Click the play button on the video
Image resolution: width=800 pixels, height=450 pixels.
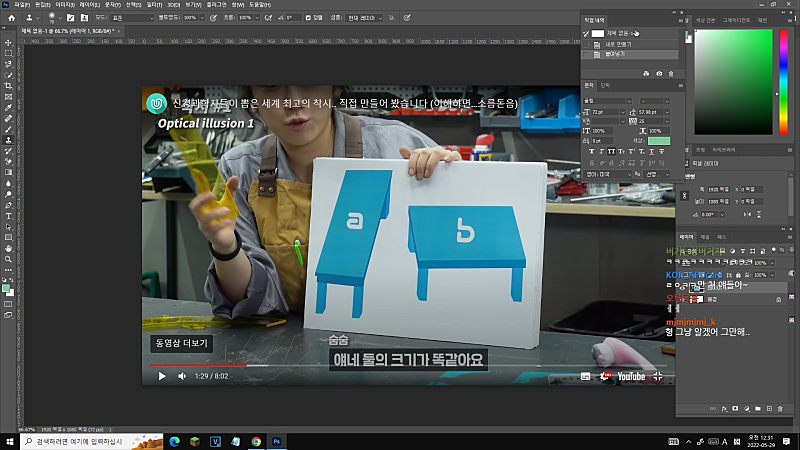tap(162, 377)
